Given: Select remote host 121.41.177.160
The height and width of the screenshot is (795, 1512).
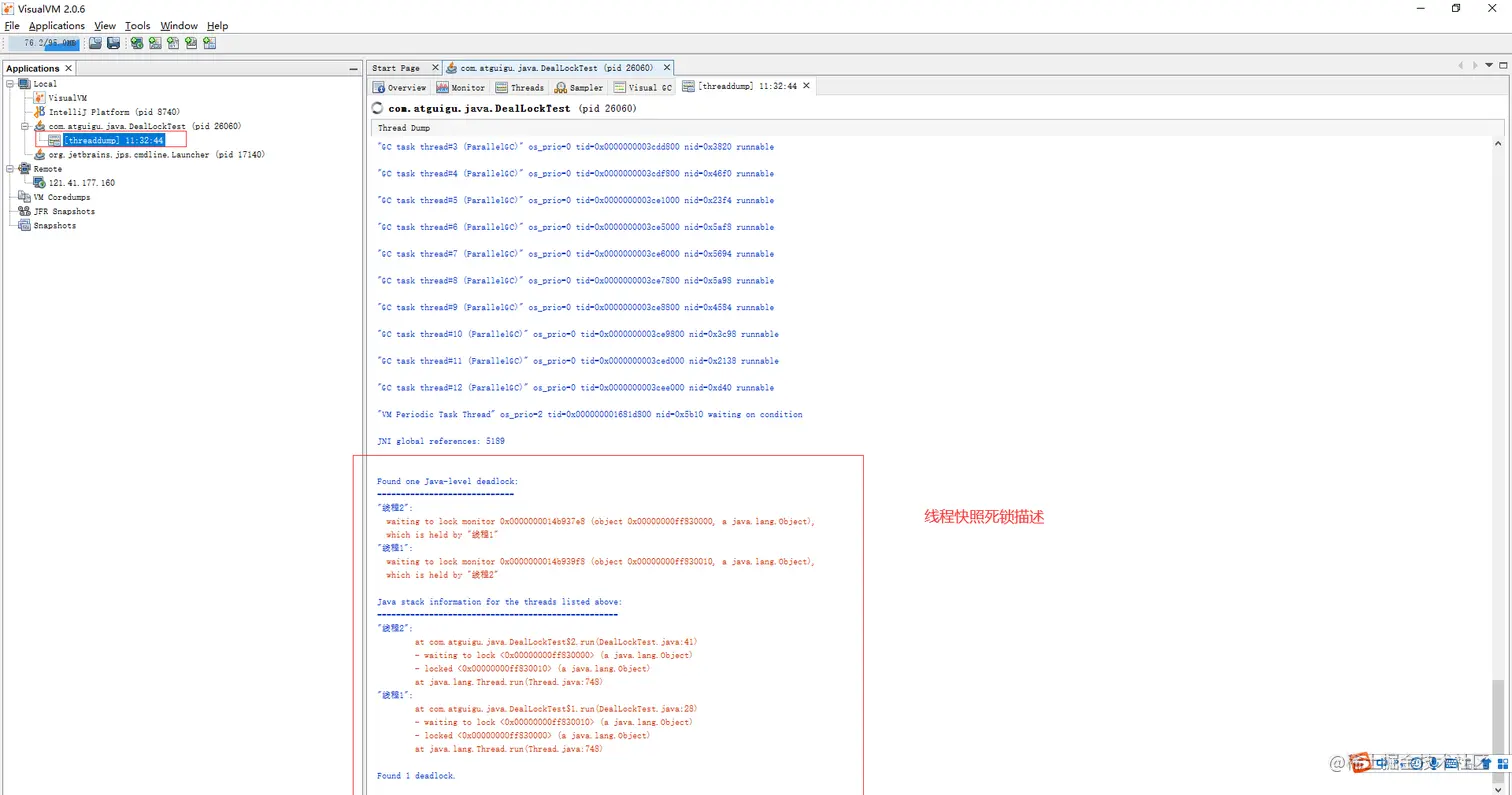Looking at the screenshot, I should (82, 183).
